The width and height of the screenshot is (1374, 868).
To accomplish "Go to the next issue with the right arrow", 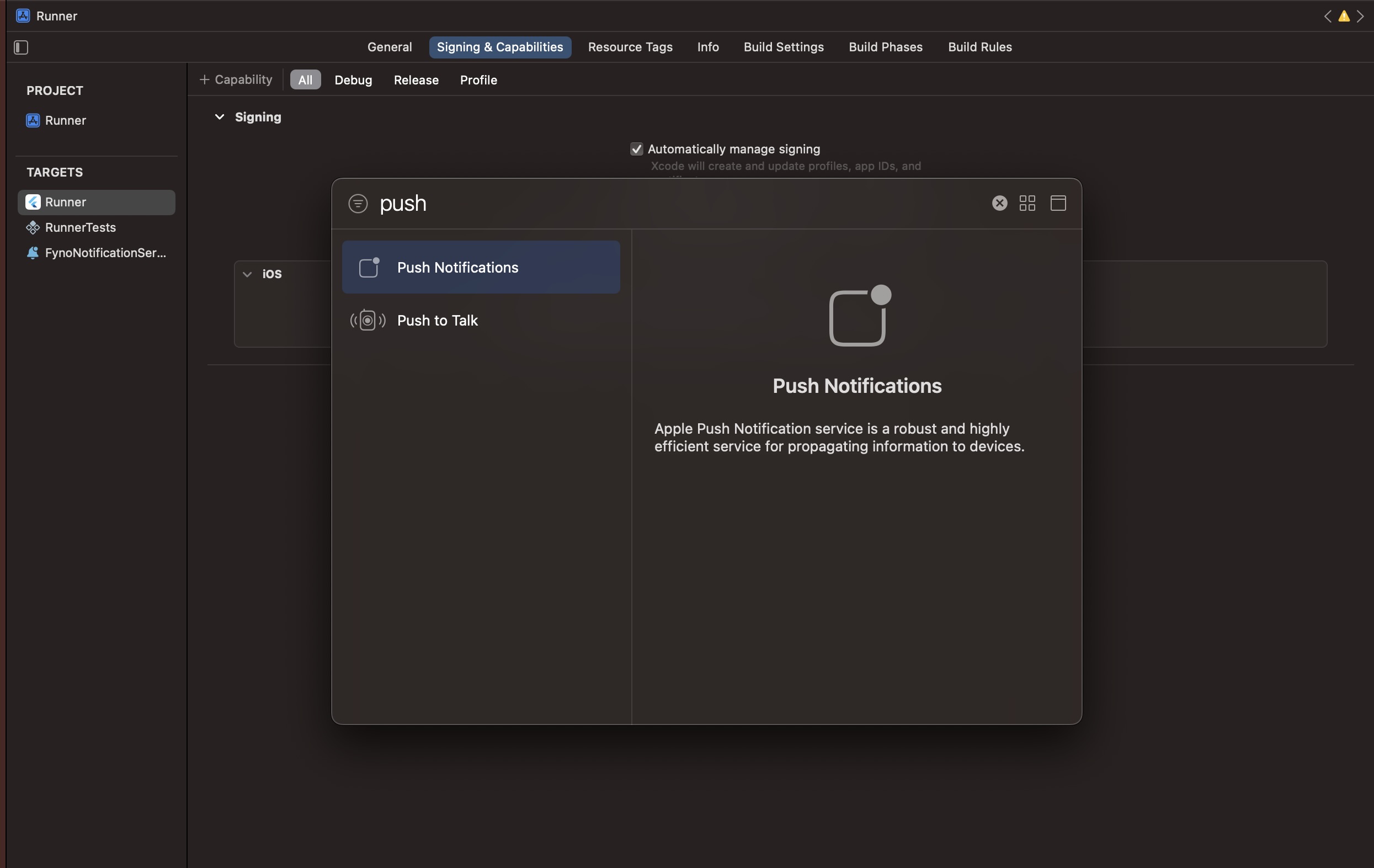I will [1360, 17].
